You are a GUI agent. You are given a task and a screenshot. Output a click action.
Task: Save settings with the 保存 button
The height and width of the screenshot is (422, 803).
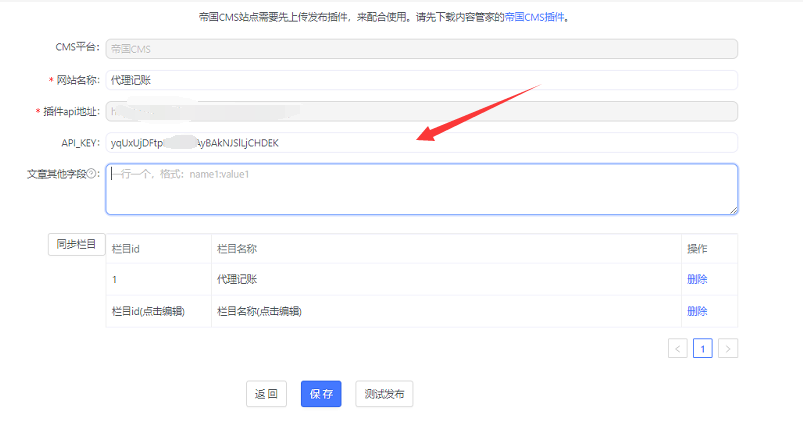click(321, 394)
